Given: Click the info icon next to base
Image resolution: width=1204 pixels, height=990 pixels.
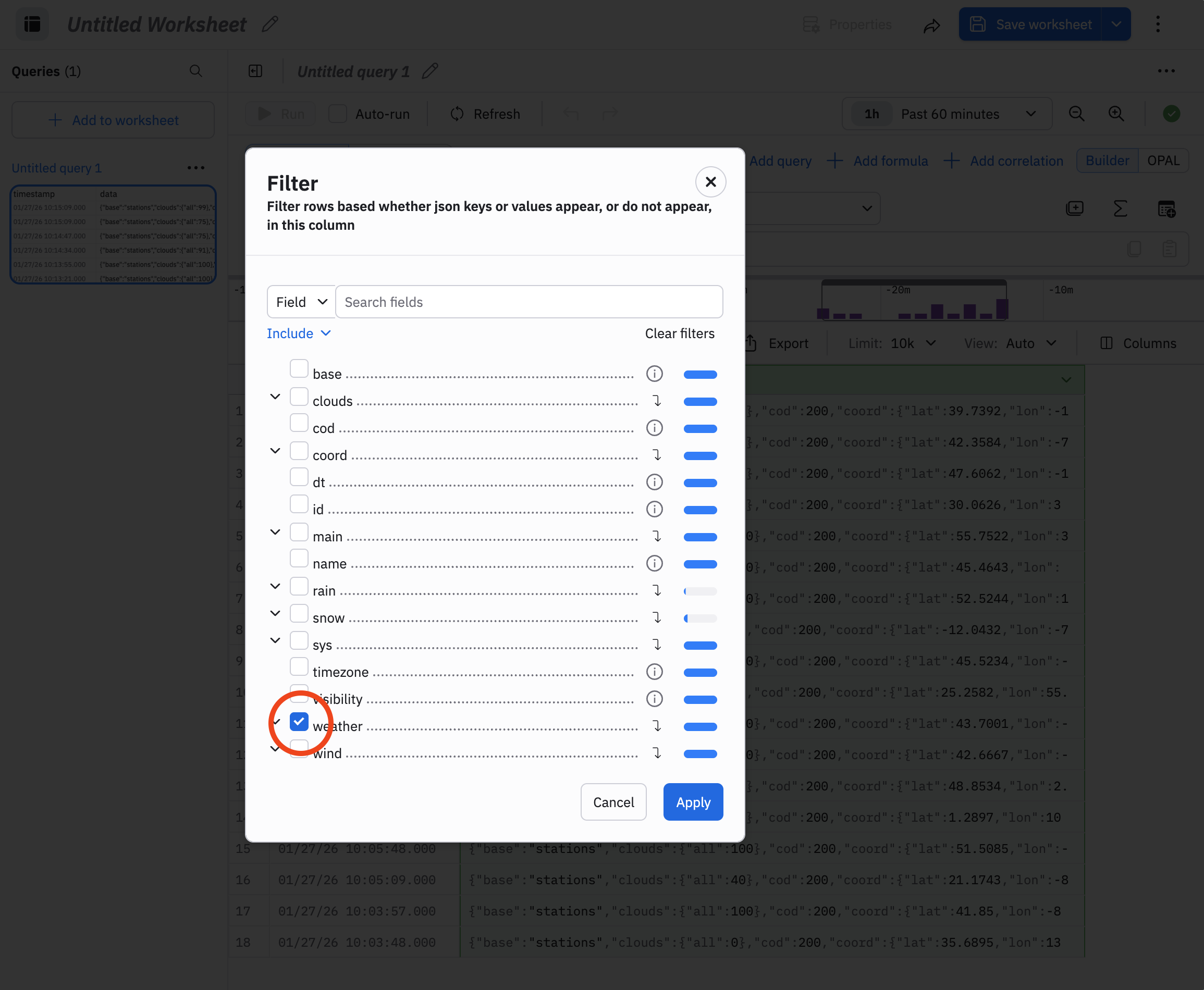Looking at the screenshot, I should pyautogui.click(x=654, y=374).
